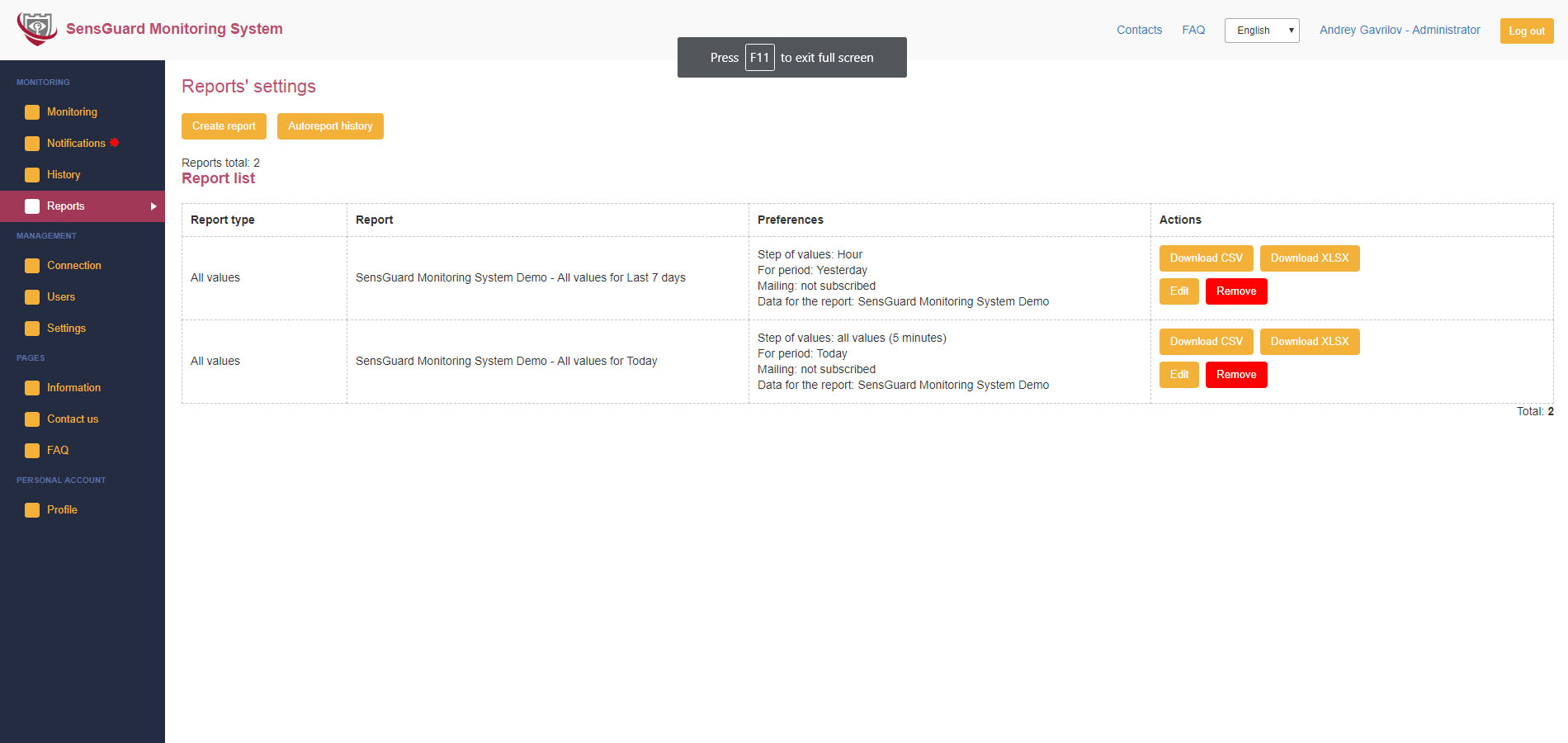Select the Contact us sidebar icon
The width and height of the screenshot is (1568, 743).
click(x=32, y=419)
